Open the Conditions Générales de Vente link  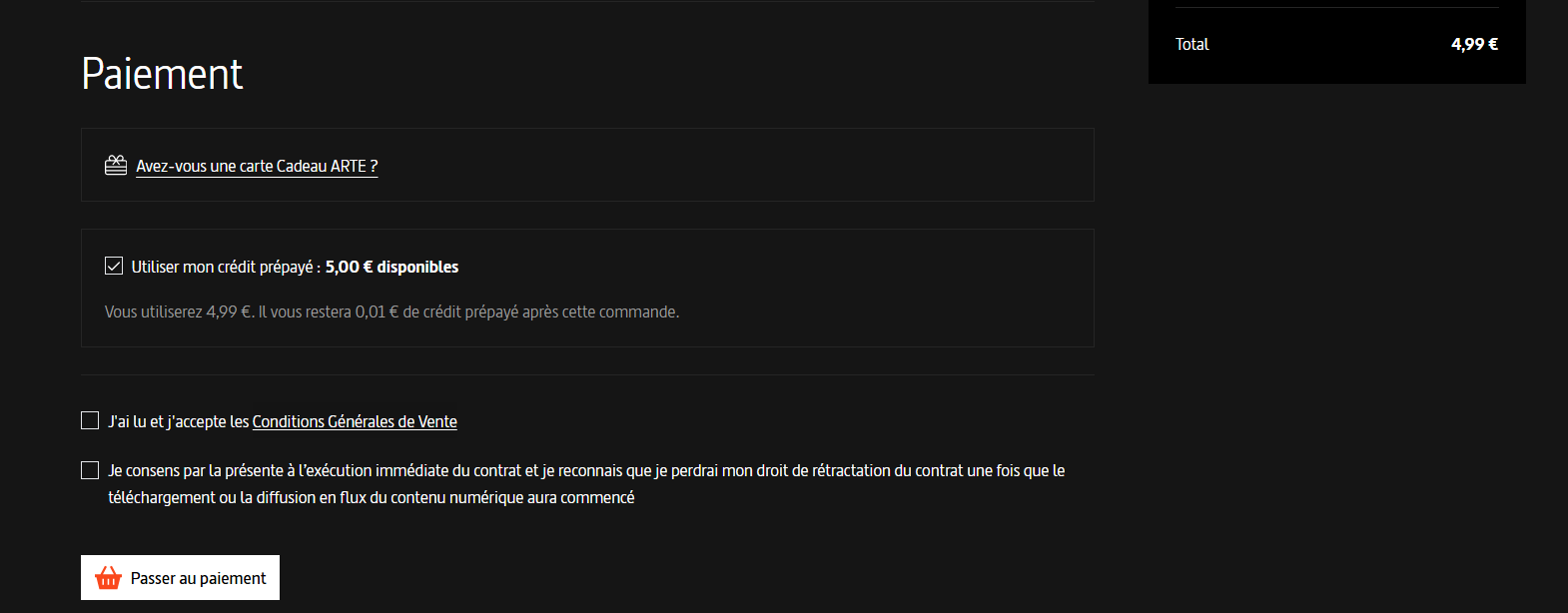click(x=355, y=421)
